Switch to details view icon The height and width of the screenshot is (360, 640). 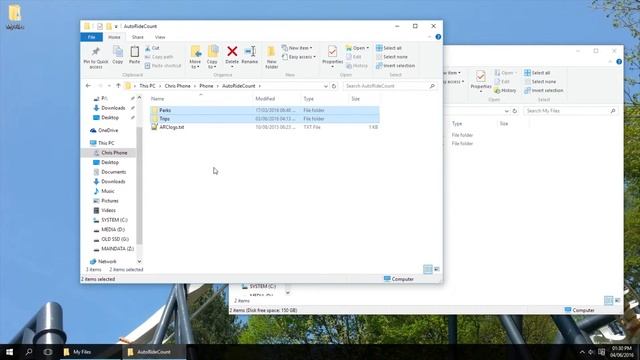coord(427,269)
